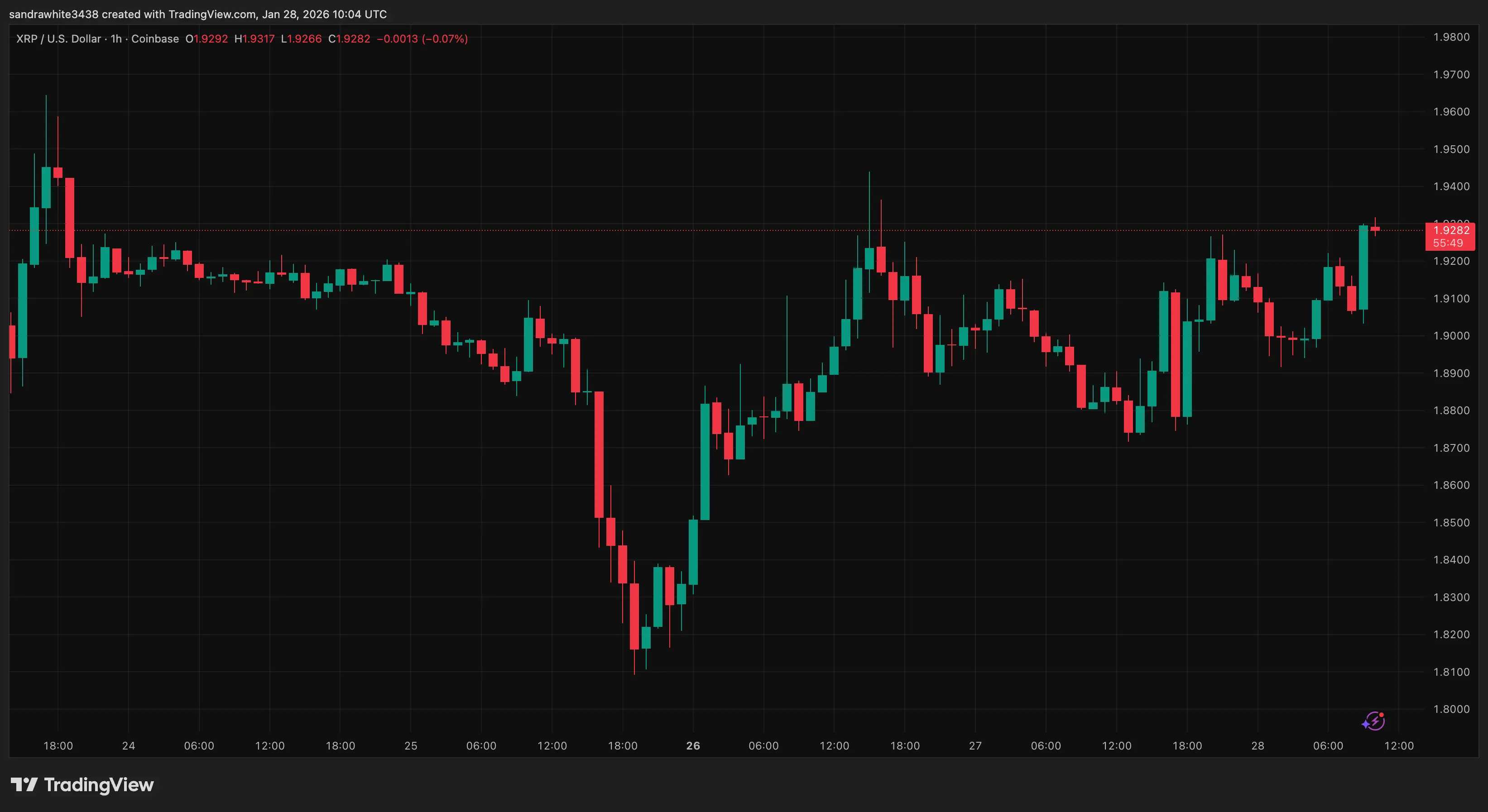Viewport: 1488px width, 812px height.
Task: Click the 1.8000 label on price scale
Action: click(x=1451, y=709)
